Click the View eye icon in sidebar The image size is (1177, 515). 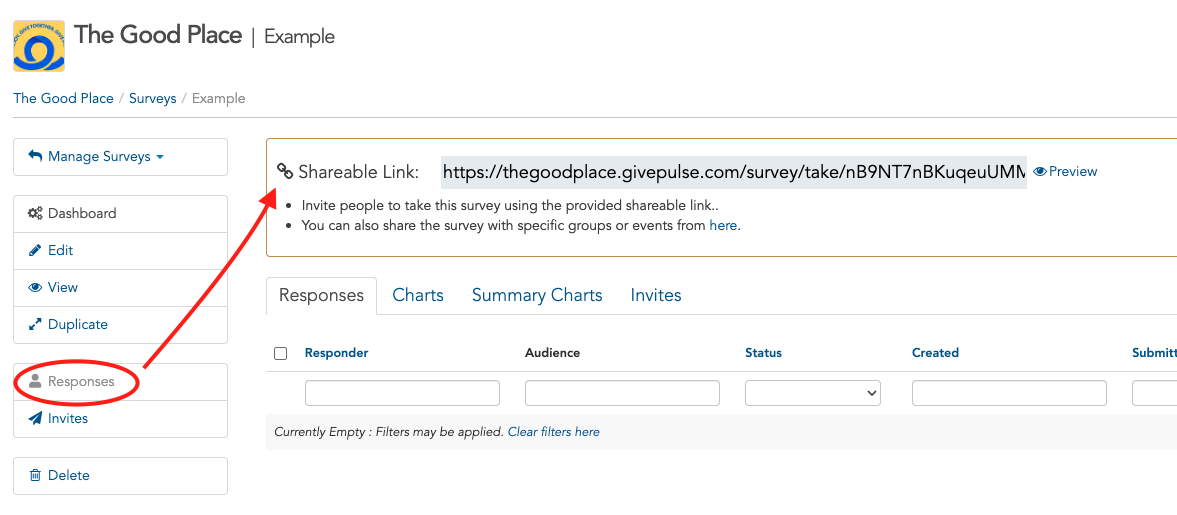35,288
